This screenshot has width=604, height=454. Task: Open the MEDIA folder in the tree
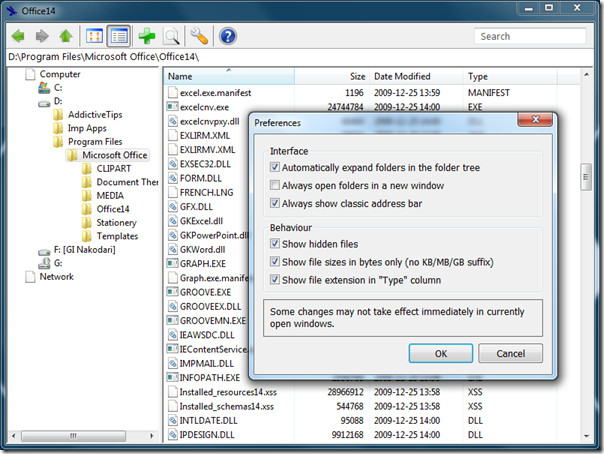tap(110, 196)
